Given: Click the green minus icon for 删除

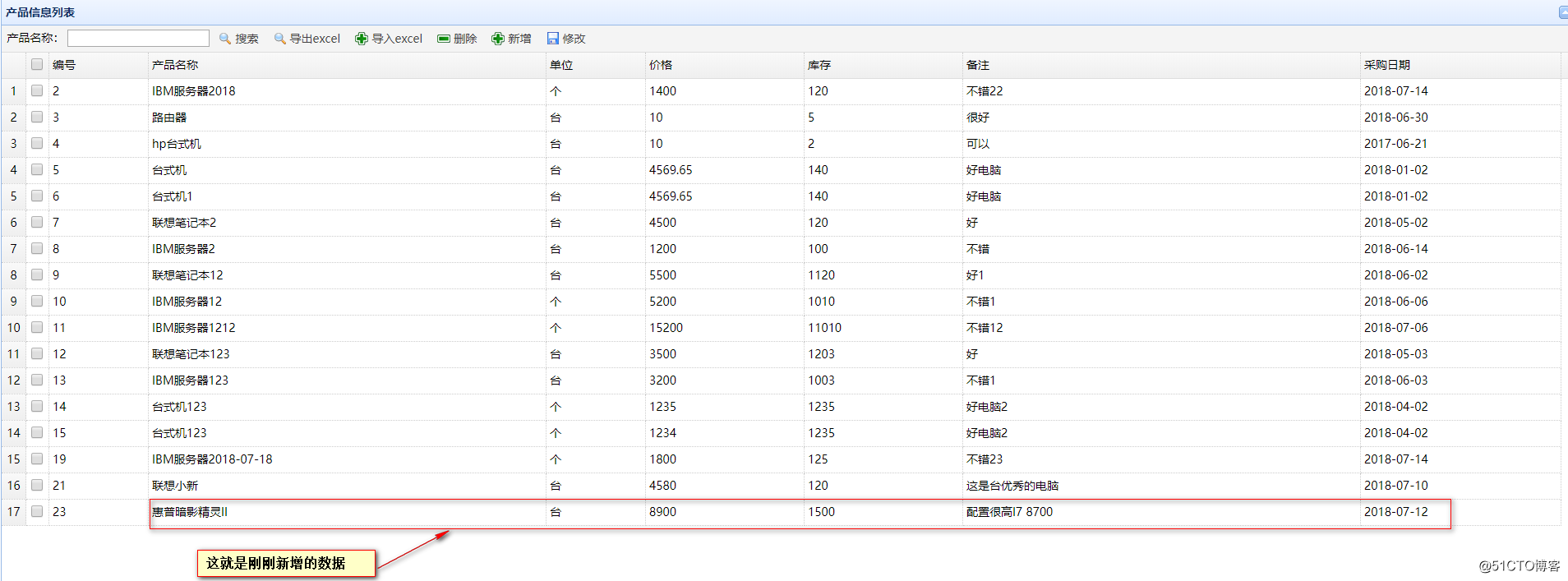Looking at the screenshot, I should click(444, 39).
